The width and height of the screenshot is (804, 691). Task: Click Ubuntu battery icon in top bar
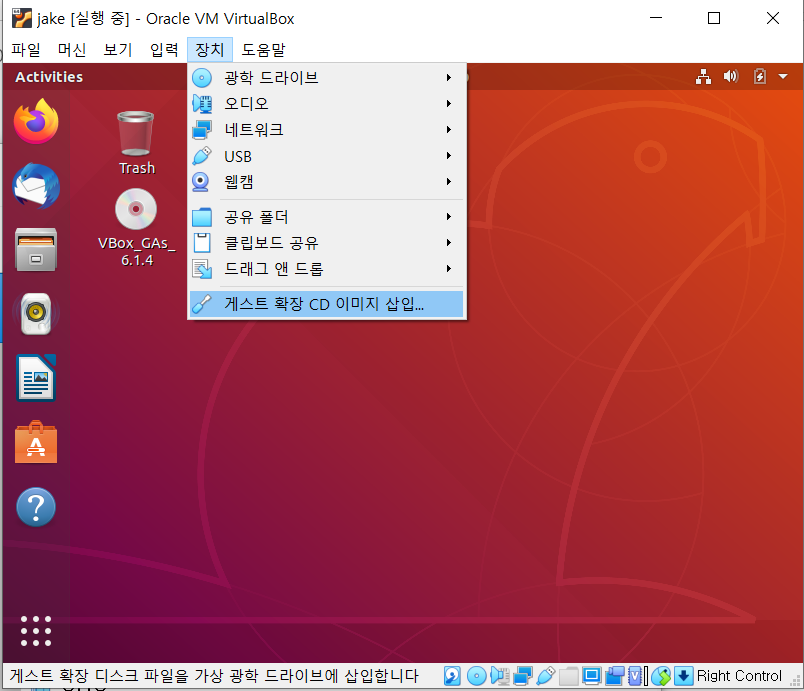[x=759, y=77]
